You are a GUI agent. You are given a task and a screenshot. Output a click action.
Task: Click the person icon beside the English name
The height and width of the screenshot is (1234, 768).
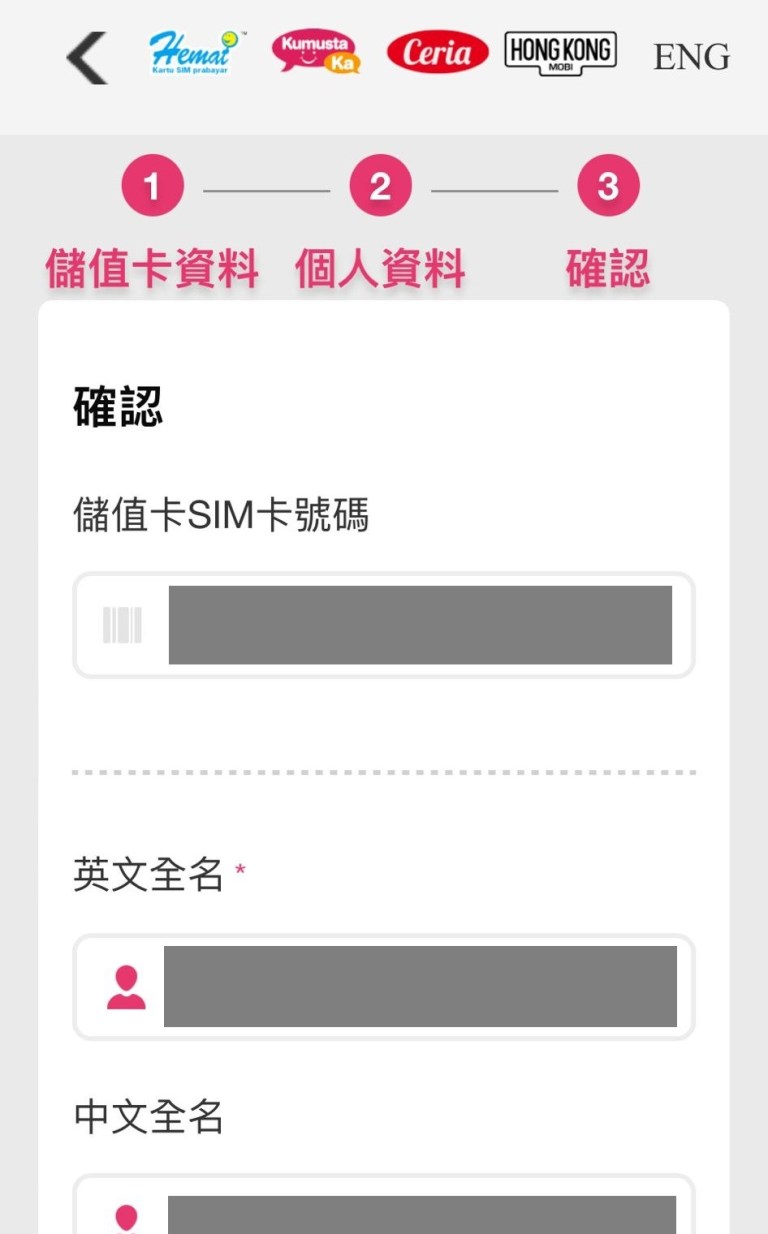click(x=124, y=986)
